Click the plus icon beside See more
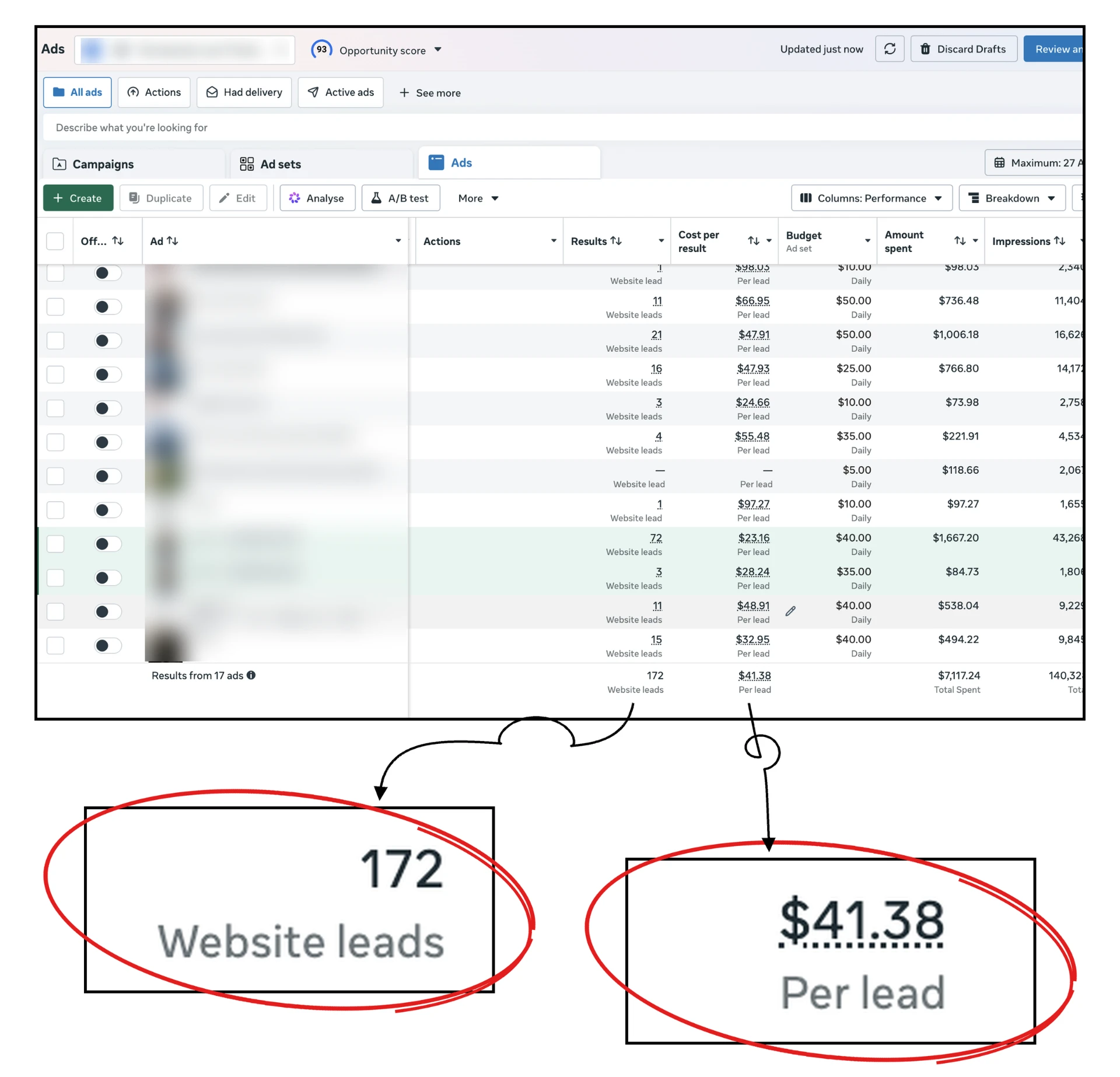This screenshot has height=1077, width=1120. (x=404, y=93)
